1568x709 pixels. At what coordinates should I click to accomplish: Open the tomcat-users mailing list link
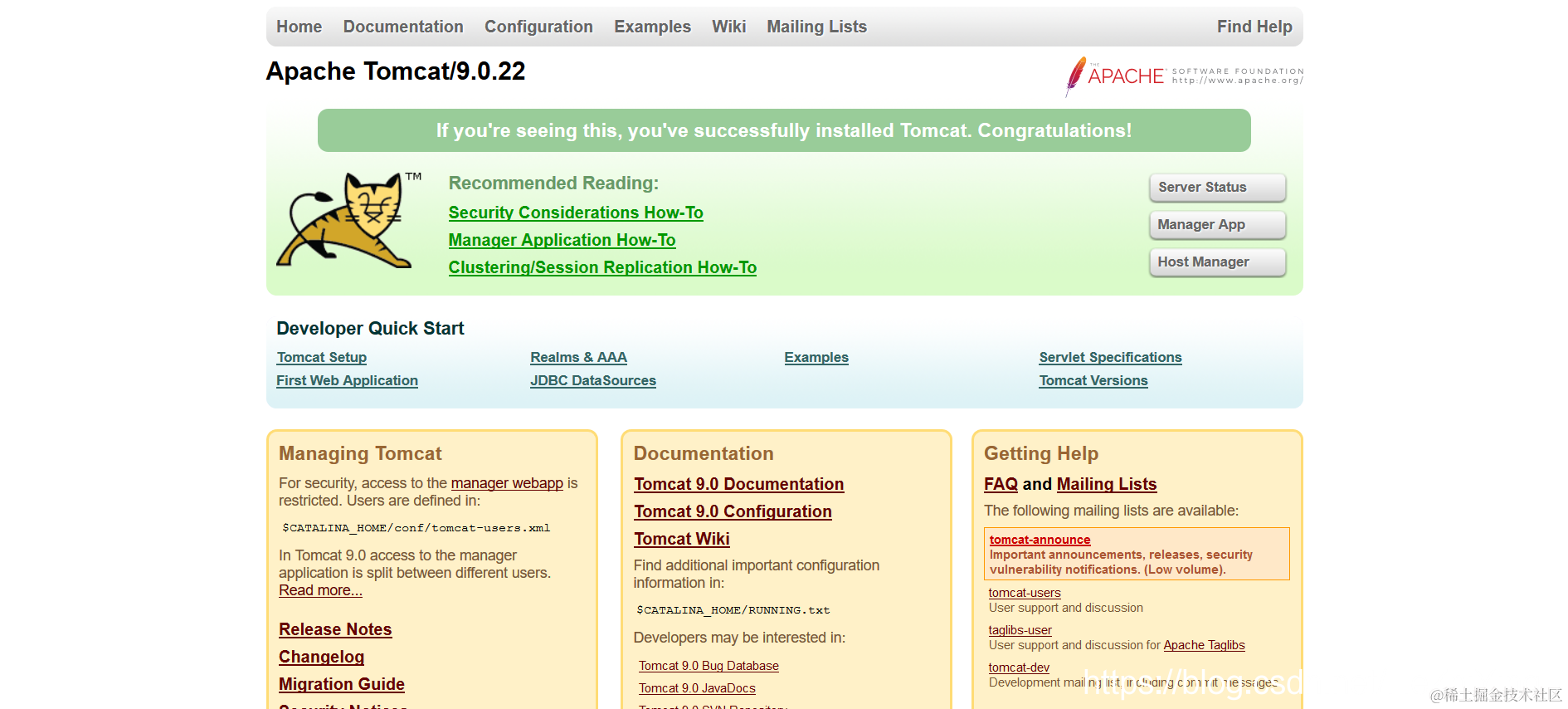point(1025,593)
